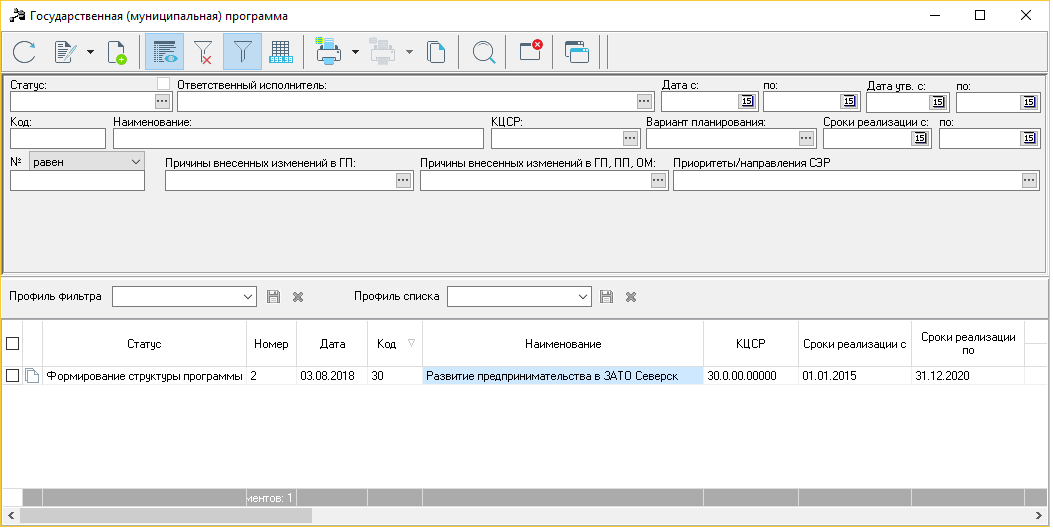1053x529 pixels.
Task: Click the magnifier search toolbar icon
Action: pyautogui.click(x=484, y=52)
